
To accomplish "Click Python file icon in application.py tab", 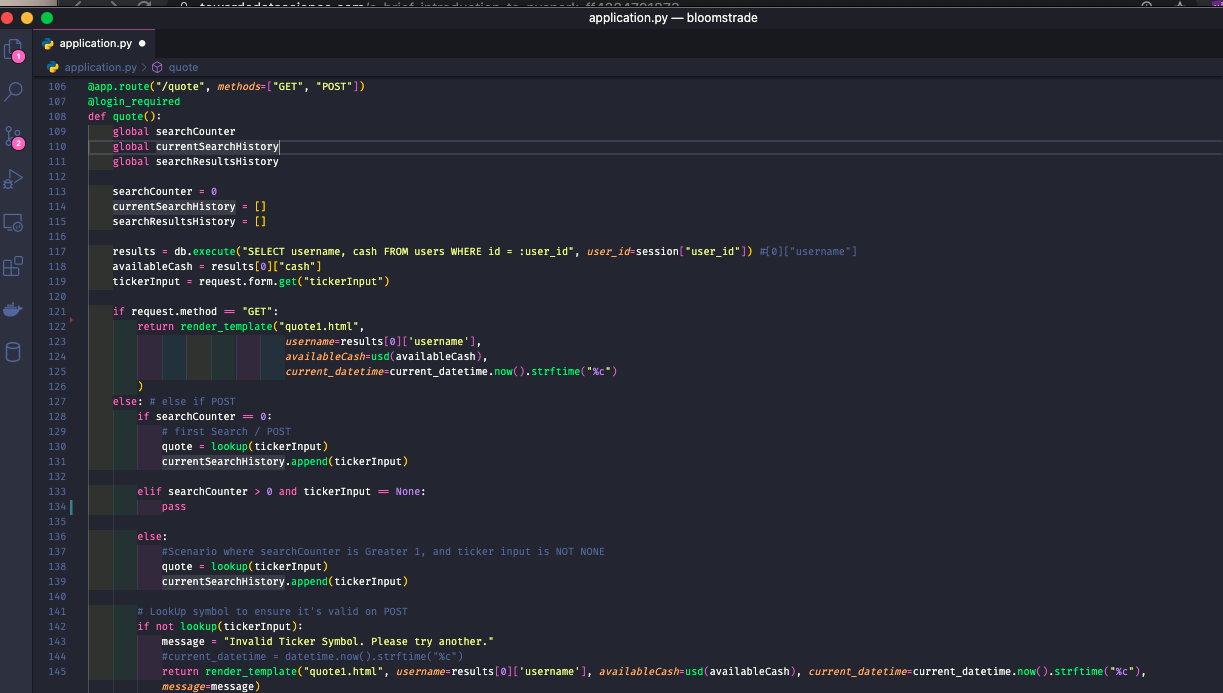I will [49, 44].
